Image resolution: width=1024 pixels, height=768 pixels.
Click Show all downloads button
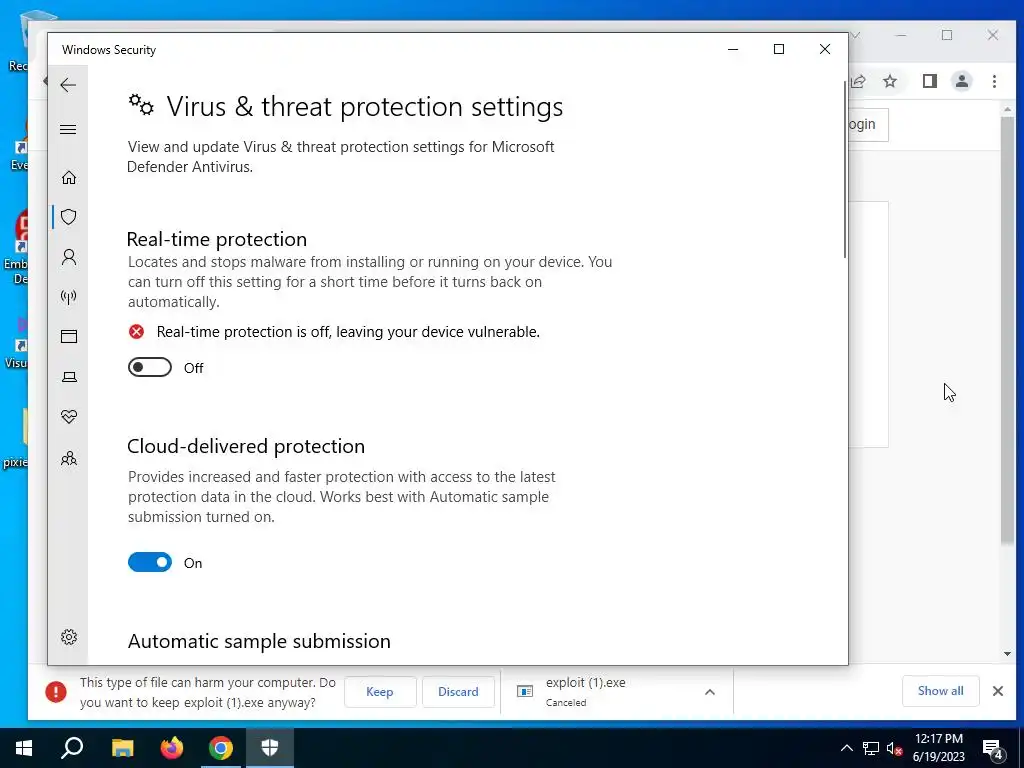[940, 691]
